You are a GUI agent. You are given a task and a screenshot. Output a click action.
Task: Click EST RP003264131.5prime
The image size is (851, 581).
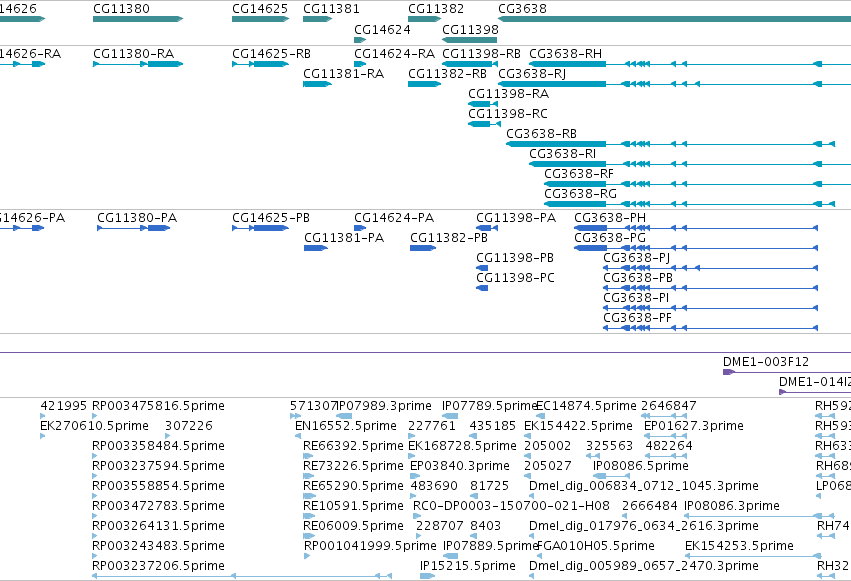[x=158, y=527]
